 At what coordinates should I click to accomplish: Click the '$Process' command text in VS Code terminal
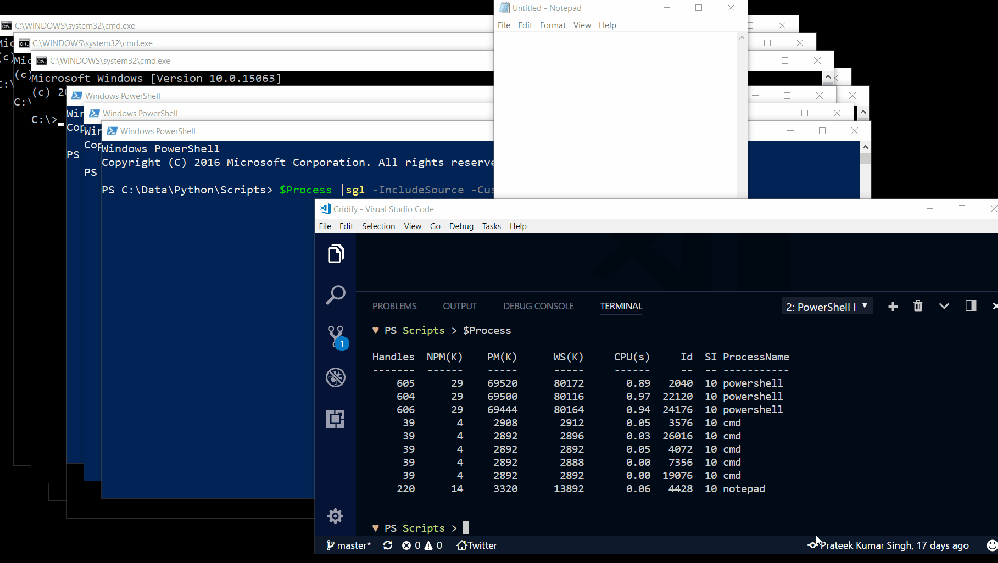[x=487, y=331]
